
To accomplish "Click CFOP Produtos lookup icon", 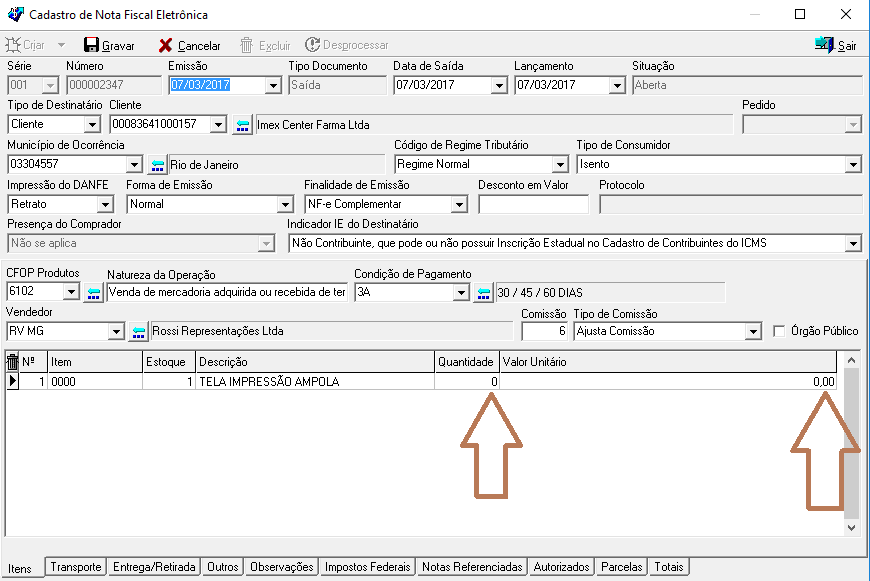I will pyautogui.click(x=93, y=292).
